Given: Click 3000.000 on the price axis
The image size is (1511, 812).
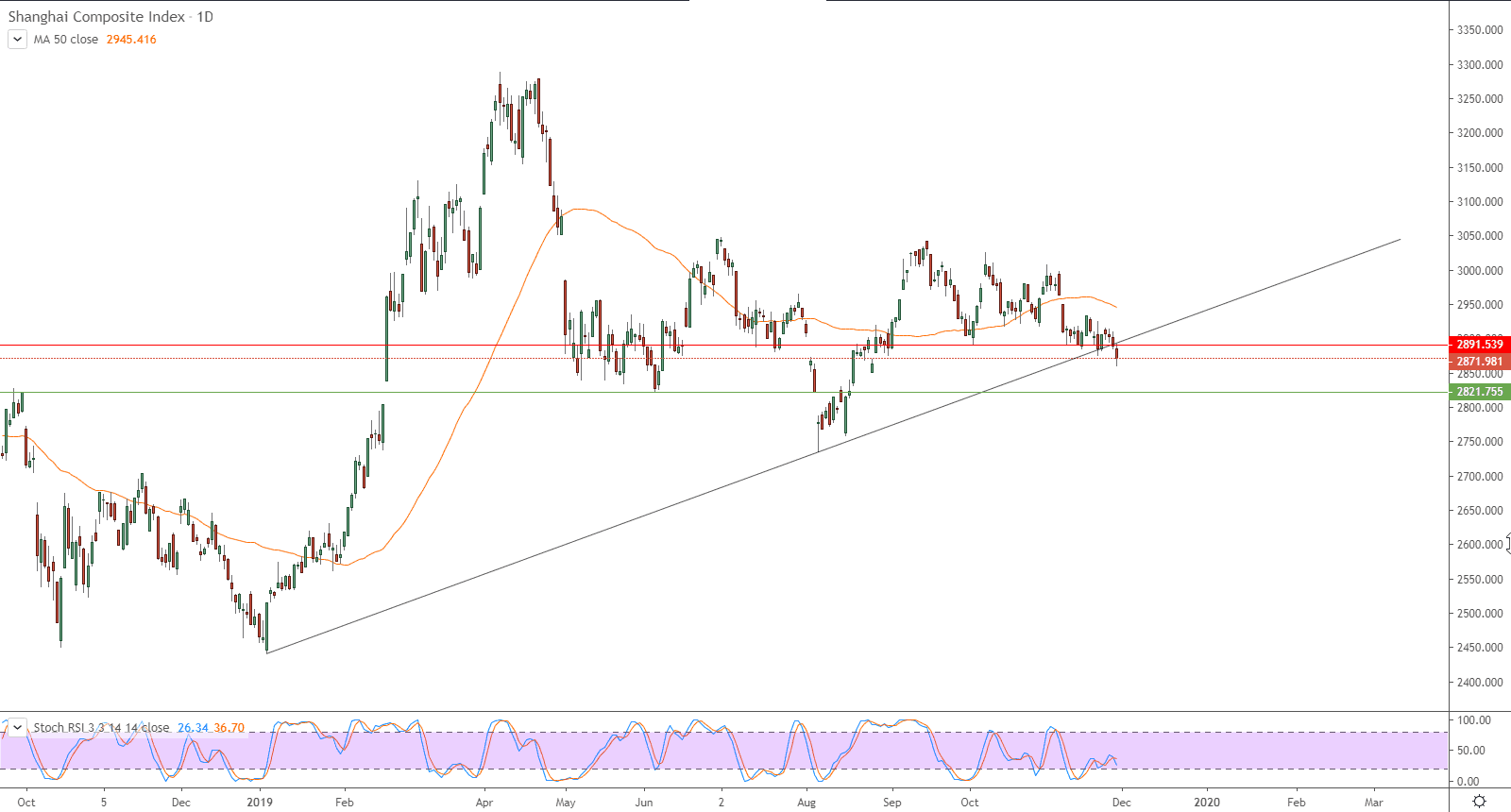Looking at the screenshot, I should [1480, 271].
